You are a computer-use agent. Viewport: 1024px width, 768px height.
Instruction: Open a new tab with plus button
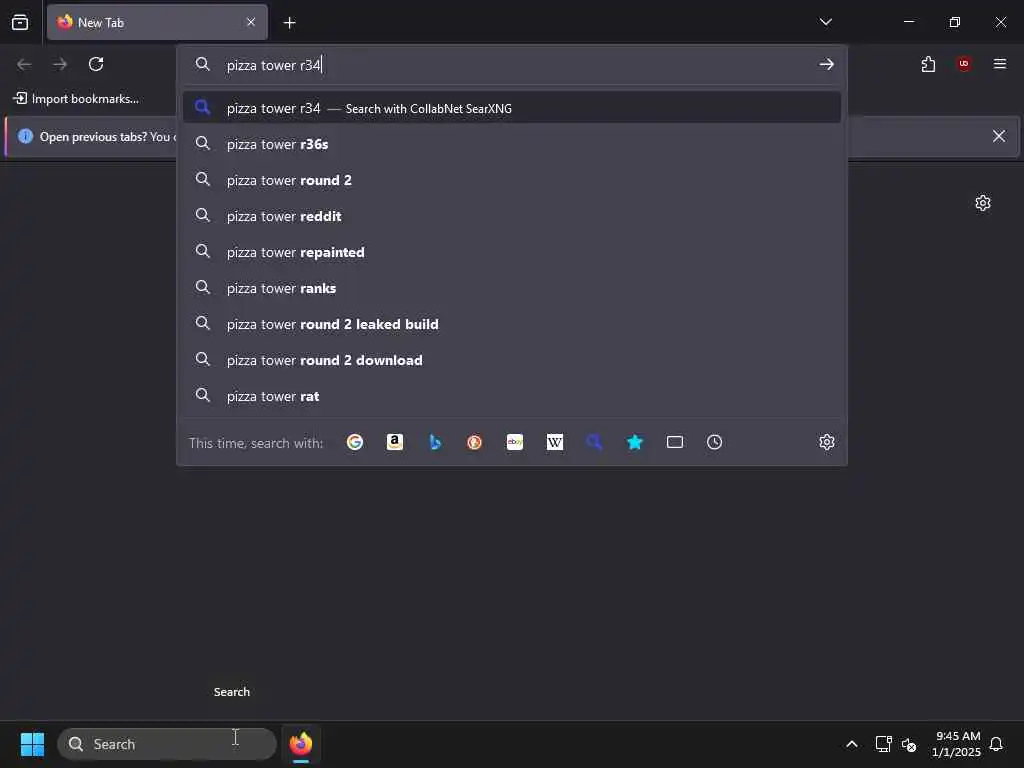[289, 23]
